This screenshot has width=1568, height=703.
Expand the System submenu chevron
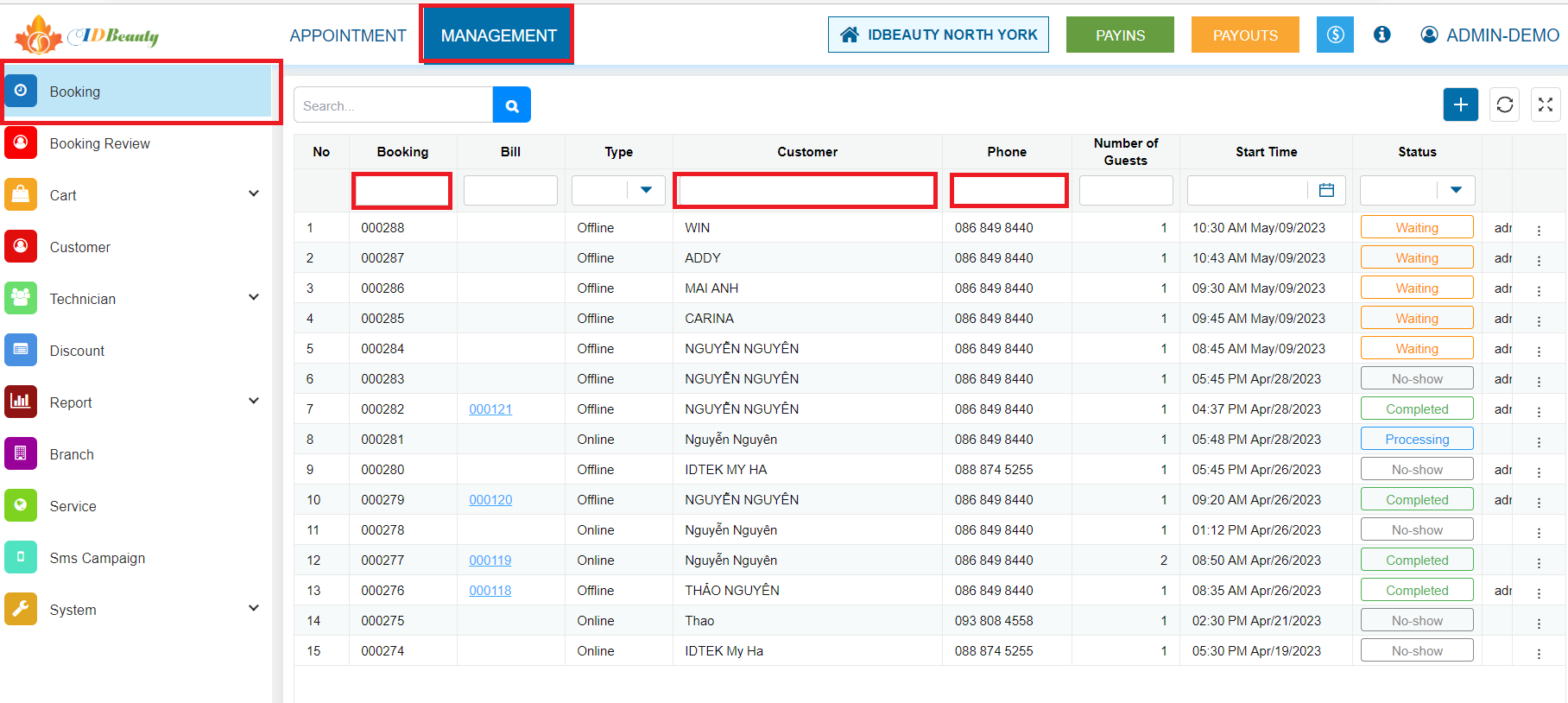254,608
